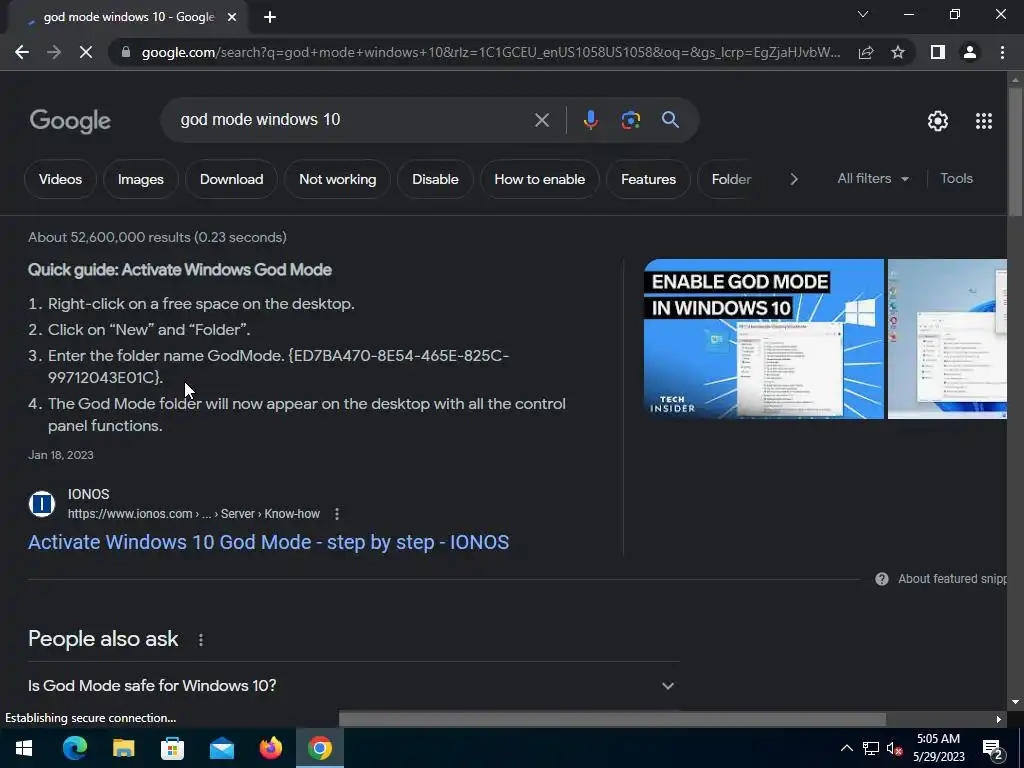This screenshot has height=768, width=1024.
Task: Click the Chrome taskbar icon
Action: tap(320, 748)
